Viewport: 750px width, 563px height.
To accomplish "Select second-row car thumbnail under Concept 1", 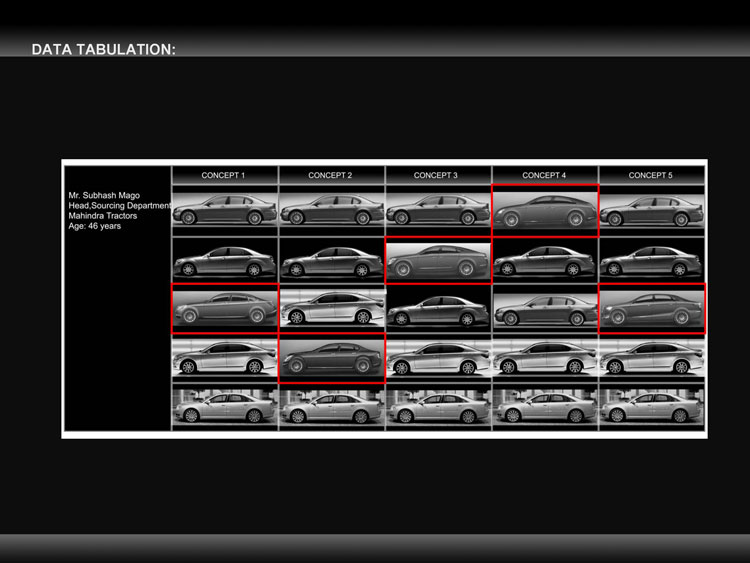I will (225, 261).
